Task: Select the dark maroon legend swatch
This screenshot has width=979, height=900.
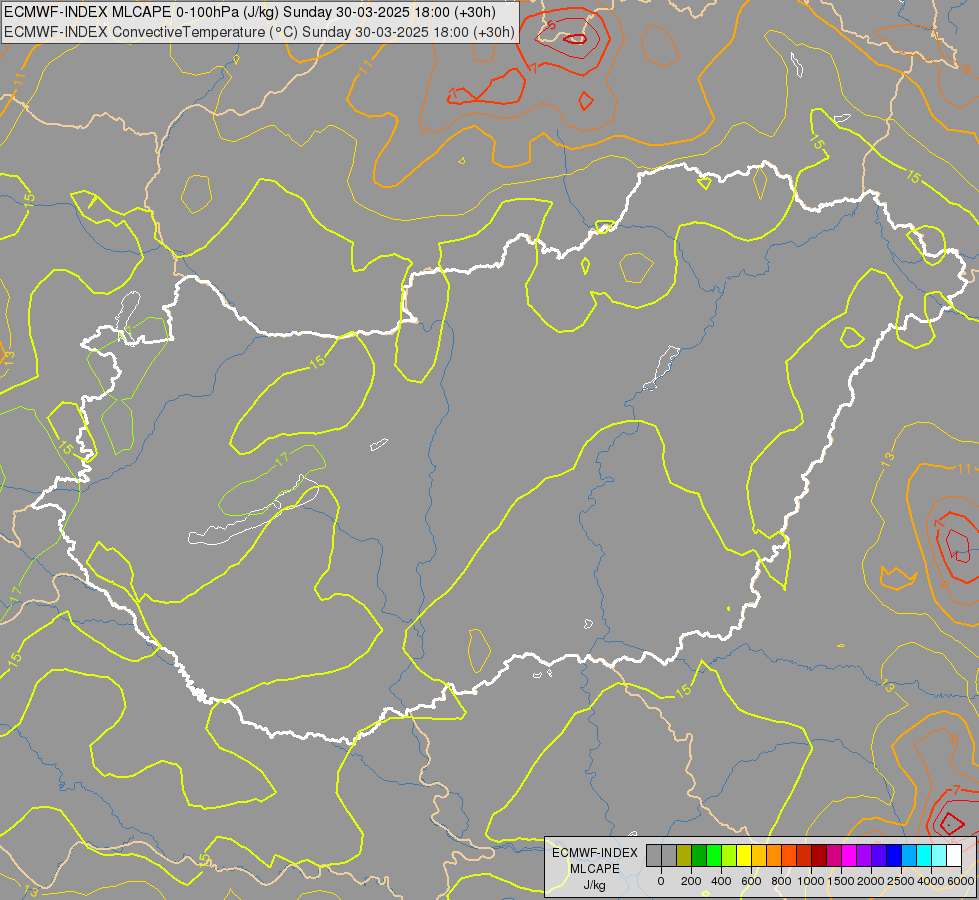Action: tap(819, 855)
